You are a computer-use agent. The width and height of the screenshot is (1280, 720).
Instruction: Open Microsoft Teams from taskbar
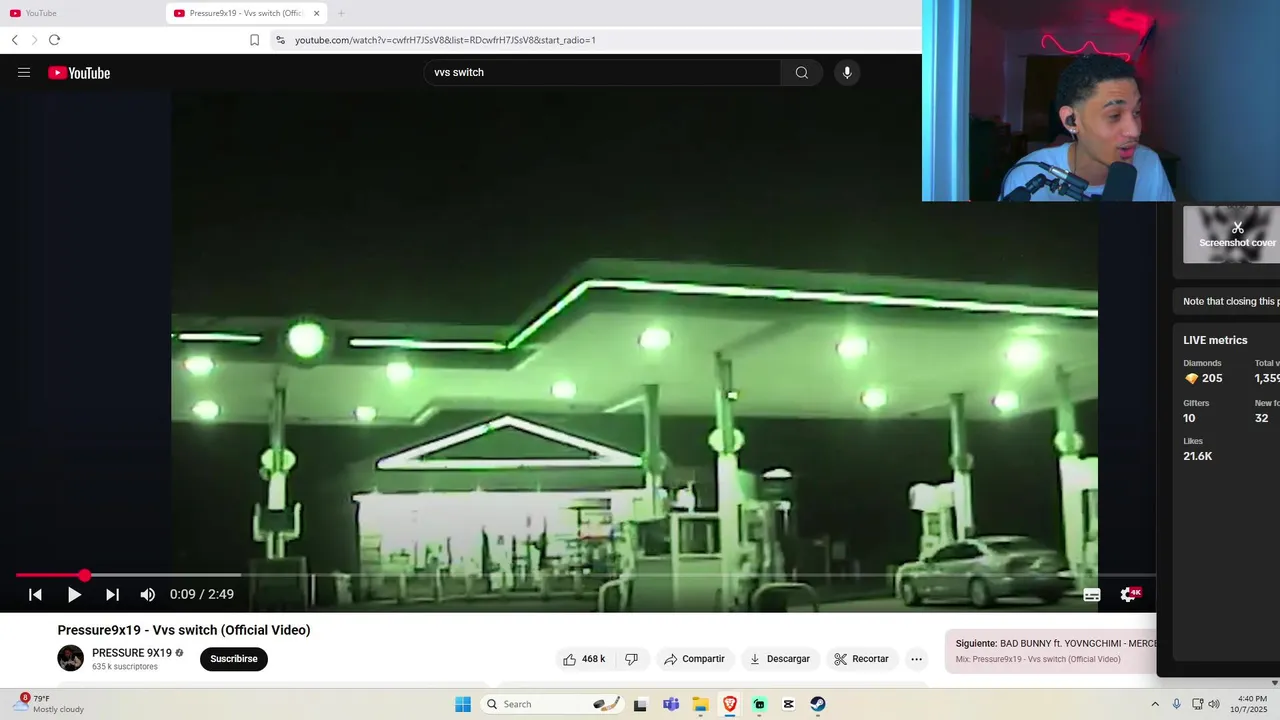coord(671,704)
